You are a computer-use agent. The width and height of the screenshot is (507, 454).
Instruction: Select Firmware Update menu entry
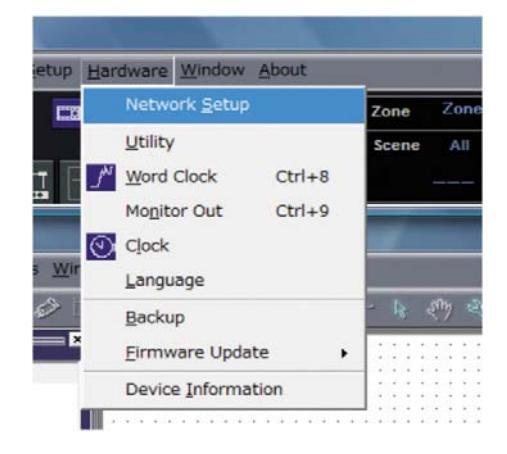[224, 353]
